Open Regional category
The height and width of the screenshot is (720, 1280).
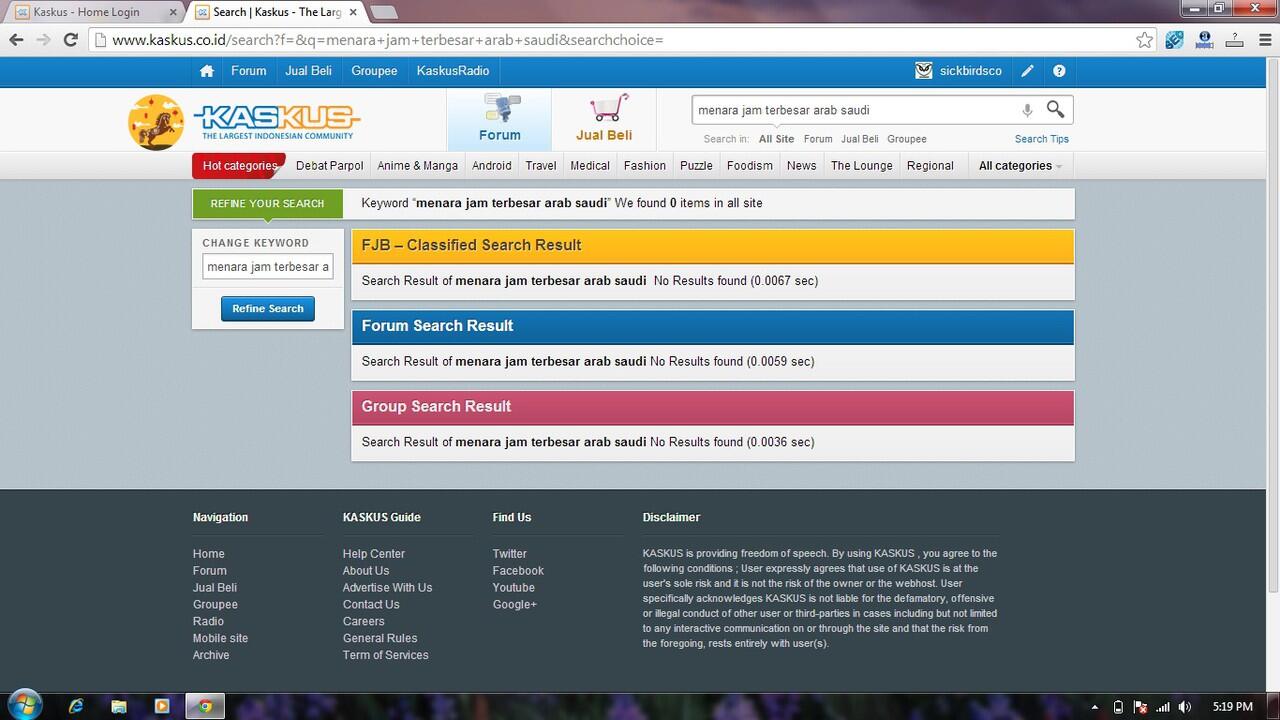coord(930,166)
